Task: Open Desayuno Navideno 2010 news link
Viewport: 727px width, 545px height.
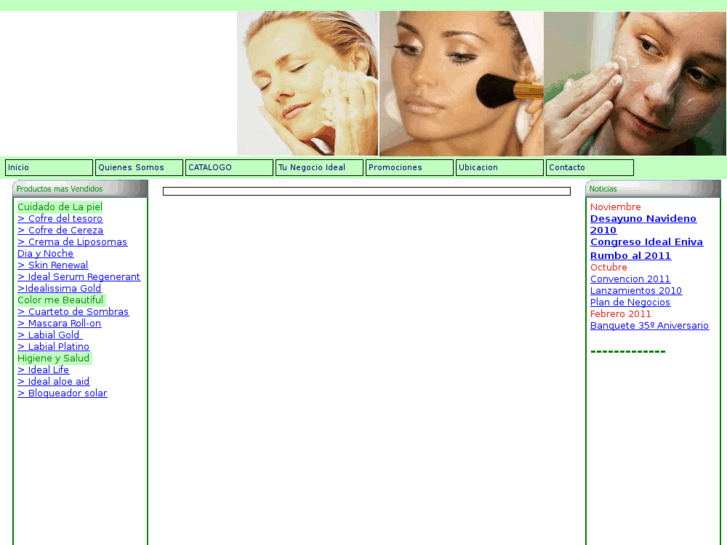Action: pos(643,224)
